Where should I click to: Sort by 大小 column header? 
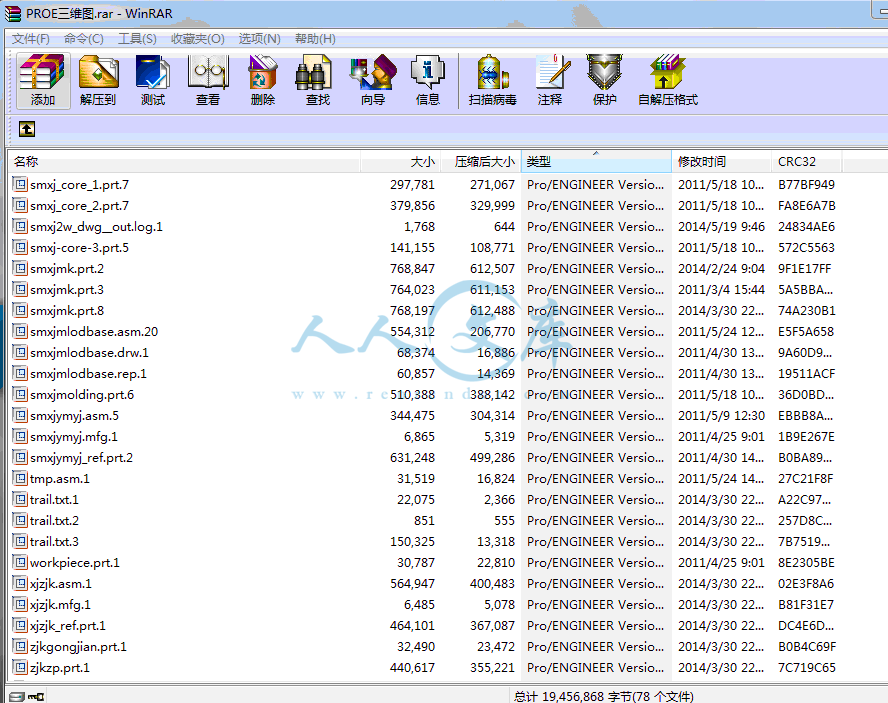tap(400, 161)
